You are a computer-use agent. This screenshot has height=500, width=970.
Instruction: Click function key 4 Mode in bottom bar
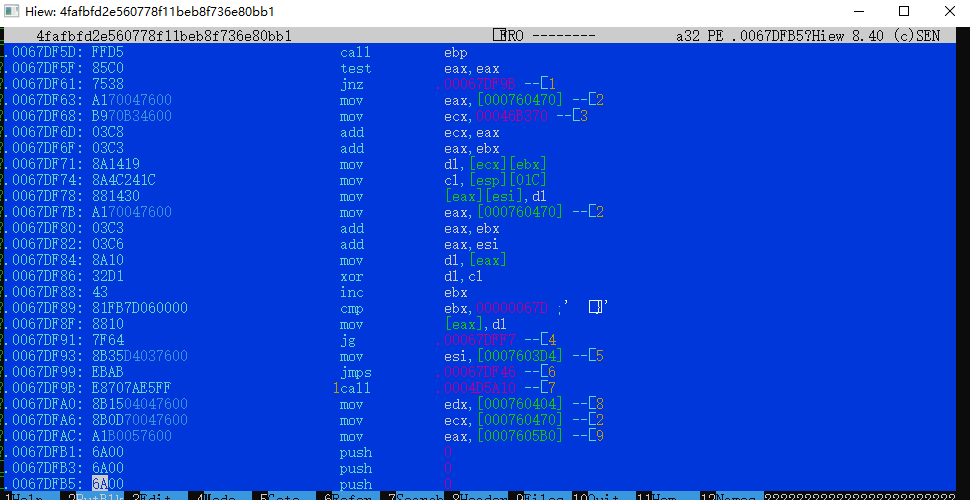tap(218, 497)
